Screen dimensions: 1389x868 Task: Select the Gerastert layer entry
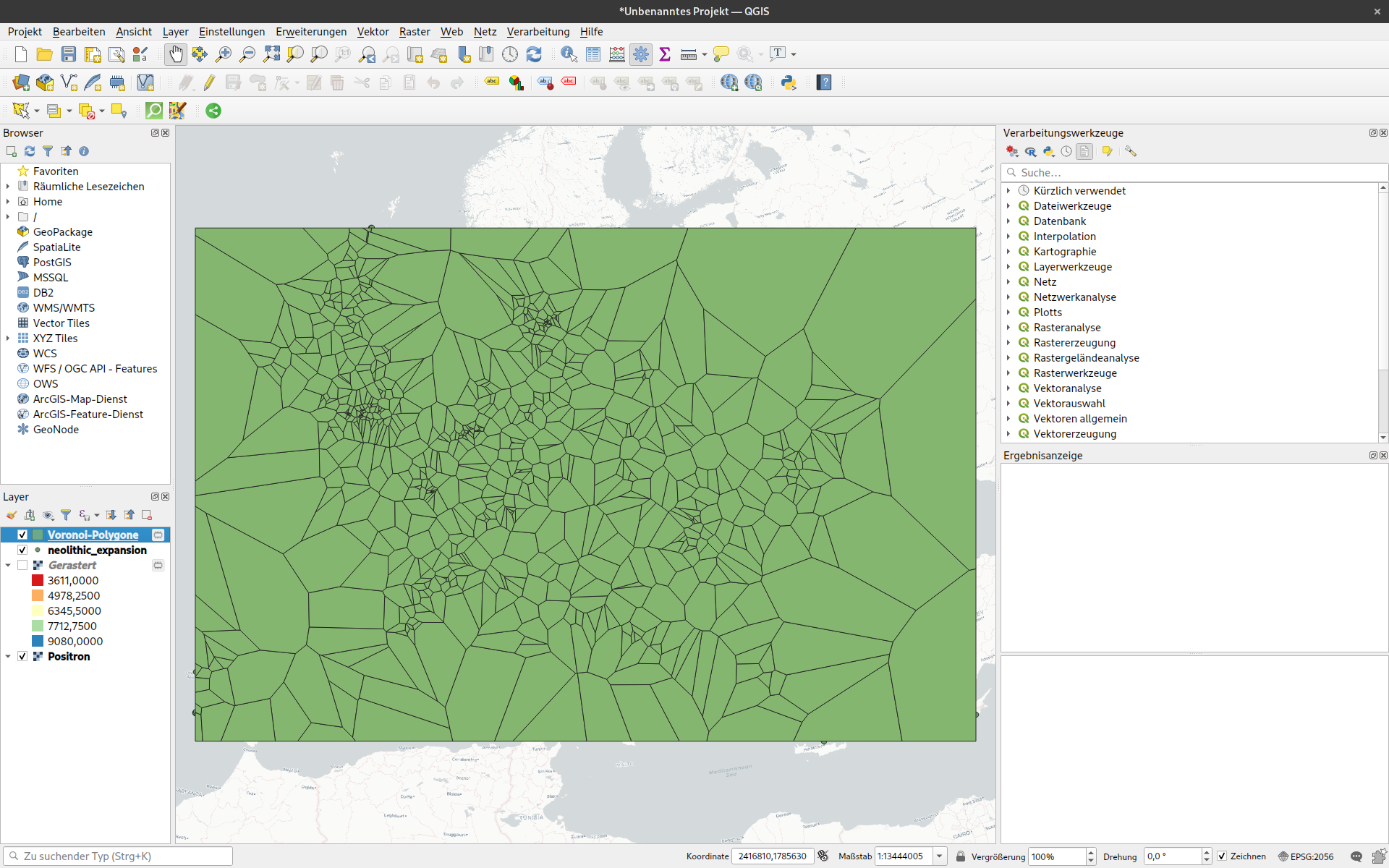tap(72, 565)
